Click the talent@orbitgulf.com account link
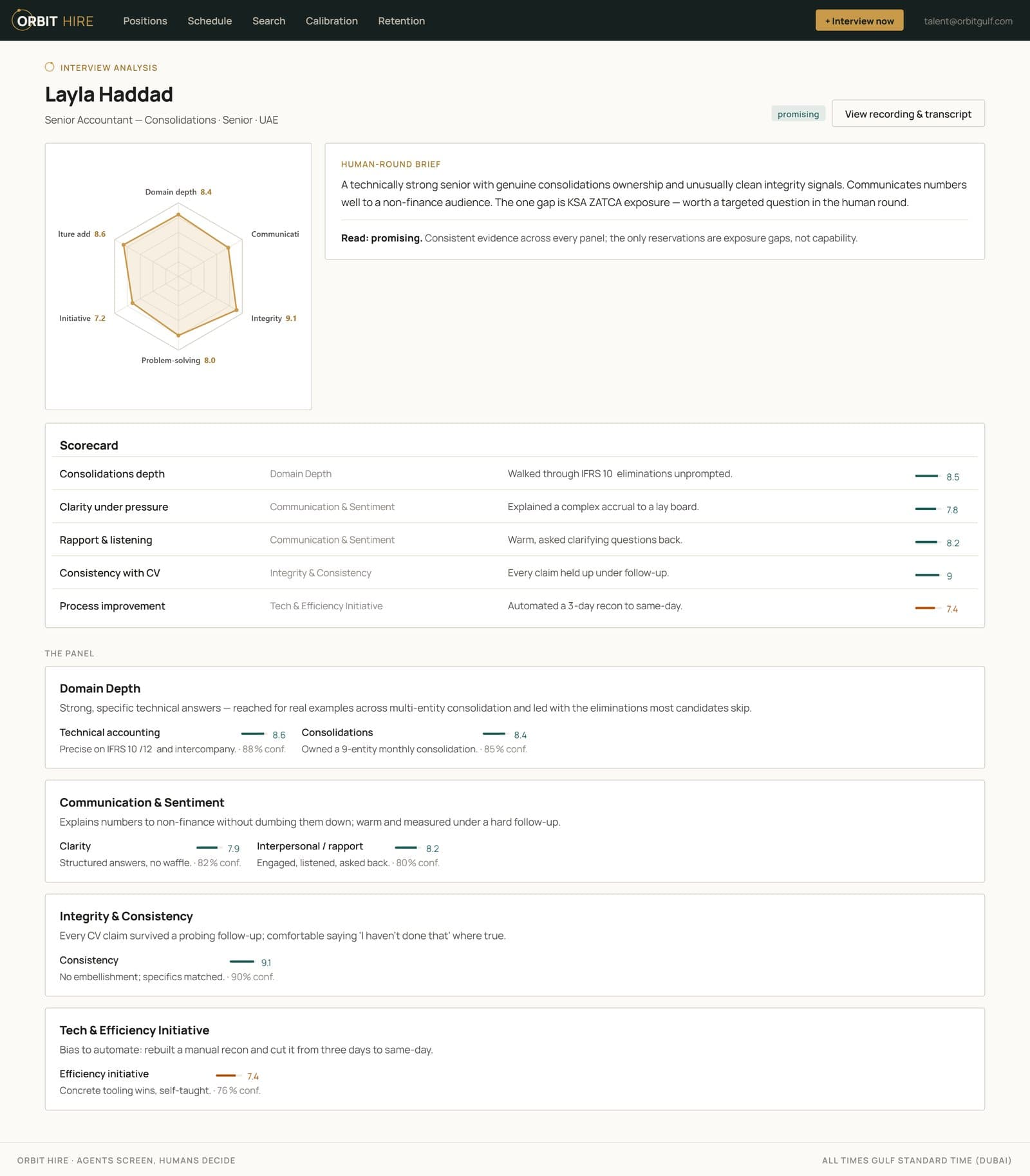 968,21
